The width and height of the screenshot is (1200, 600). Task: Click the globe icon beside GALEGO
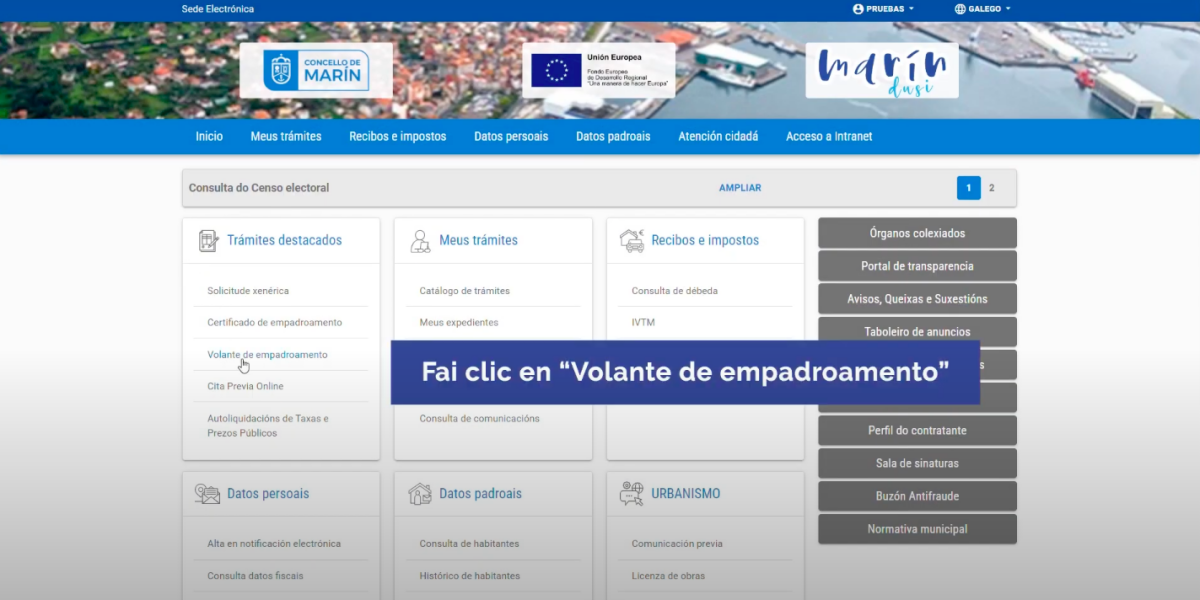point(961,9)
